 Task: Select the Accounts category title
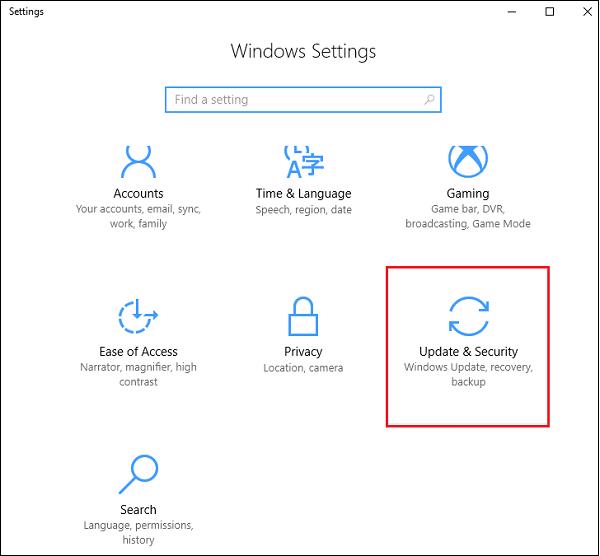pyautogui.click(x=138, y=194)
